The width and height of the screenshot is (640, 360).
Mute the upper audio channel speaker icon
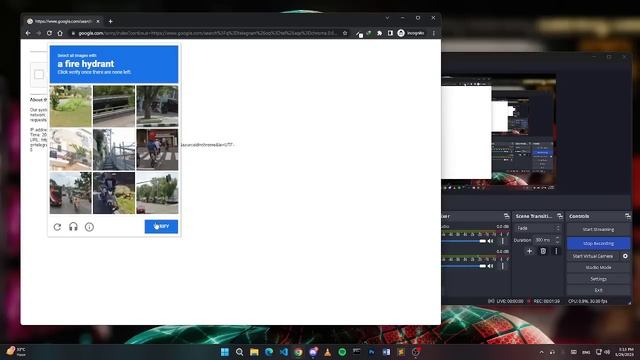491,241
